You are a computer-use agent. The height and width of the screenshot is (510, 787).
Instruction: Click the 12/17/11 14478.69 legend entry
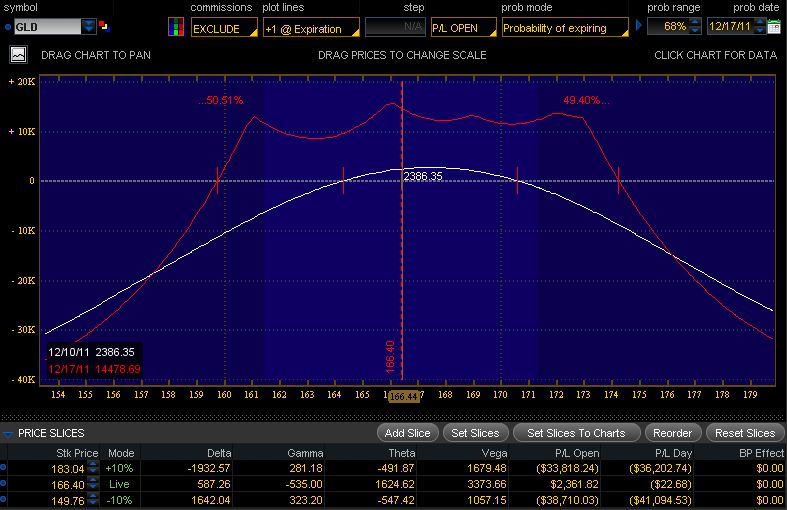point(94,369)
